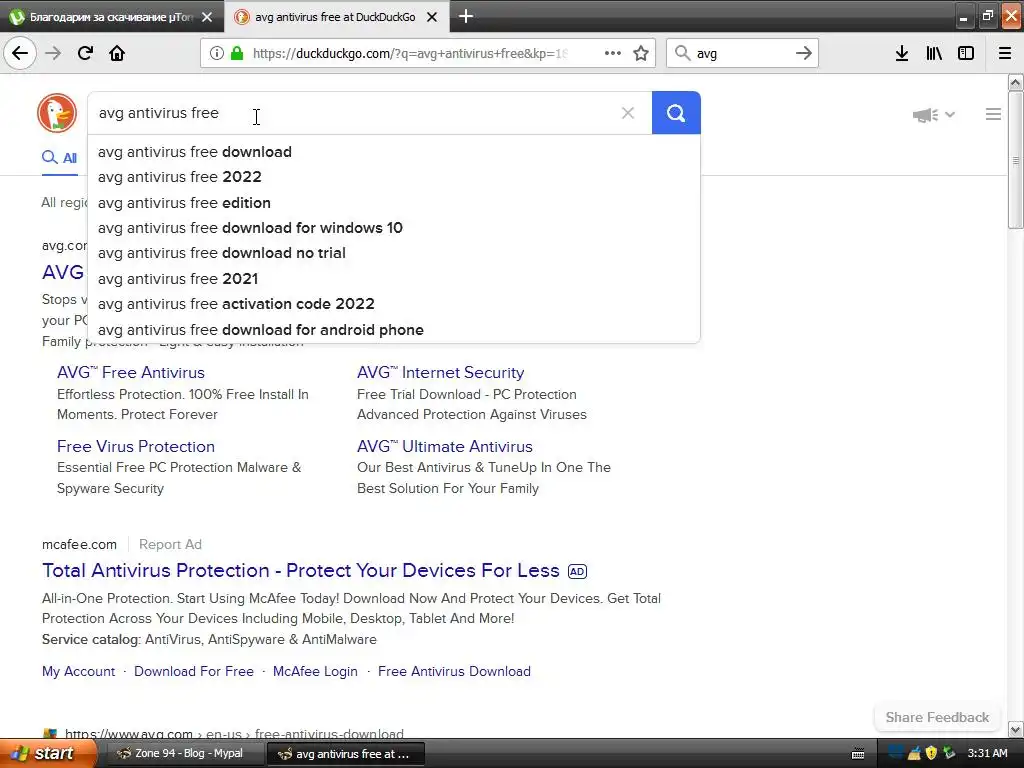Click the page scrollbar down arrow
The height and width of the screenshot is (768, 1024).
click(x=1016, y=729)
